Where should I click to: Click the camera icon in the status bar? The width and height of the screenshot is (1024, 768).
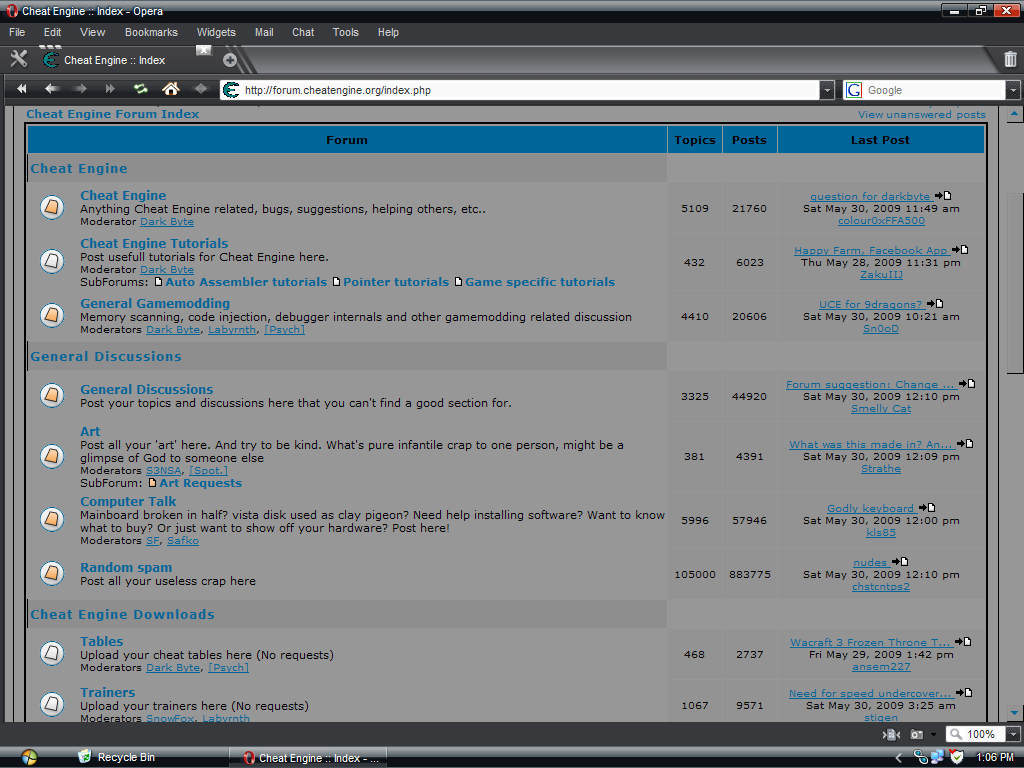click(x=918, y=735)
